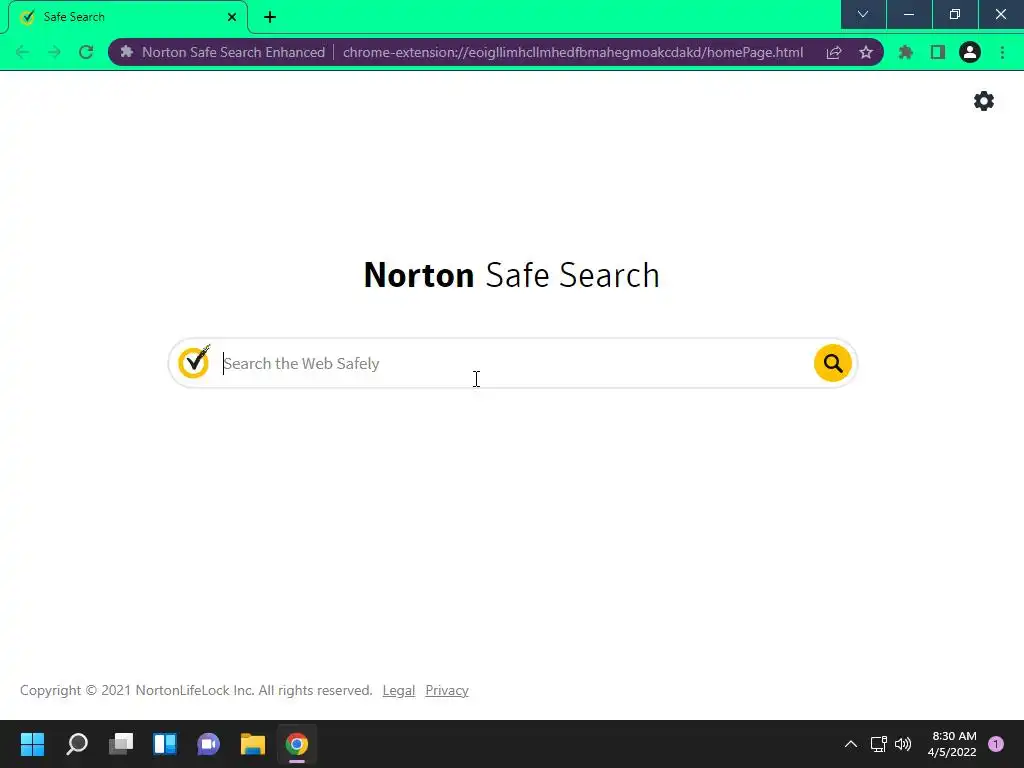
Task: Toggle the Chrome side panel icon
Action: pos(938,52)
